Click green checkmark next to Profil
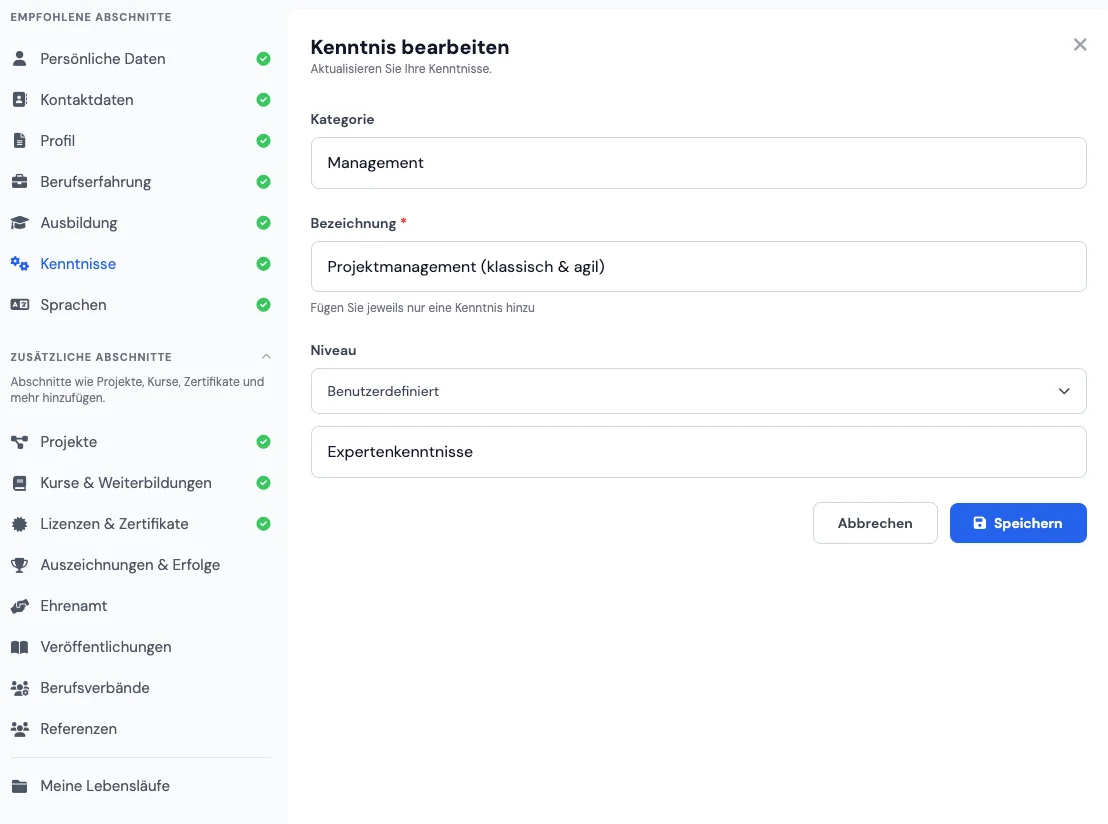The height and width of the screenshot is (824, 1108). click(x=264, y=141)
